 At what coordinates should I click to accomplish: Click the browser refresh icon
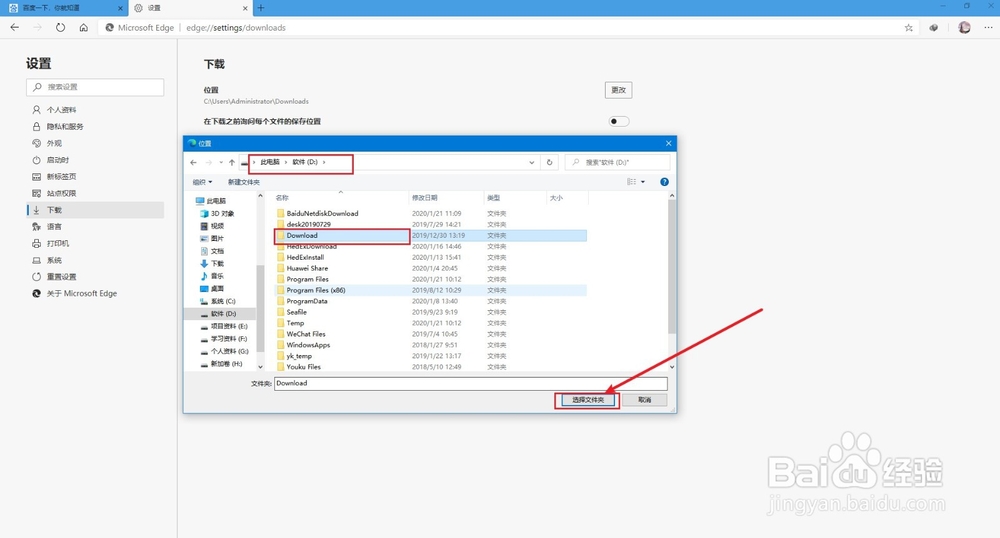pos(60,27)
